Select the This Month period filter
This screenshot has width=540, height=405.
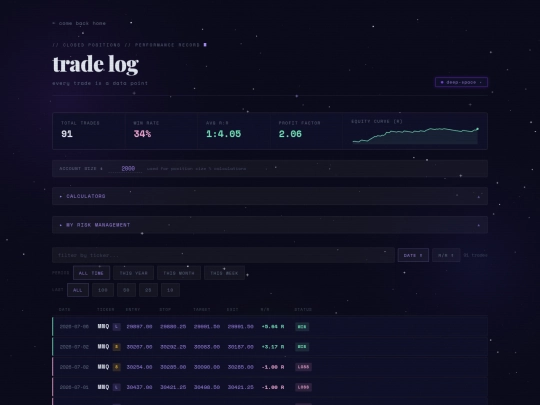[x=179, y=273]
